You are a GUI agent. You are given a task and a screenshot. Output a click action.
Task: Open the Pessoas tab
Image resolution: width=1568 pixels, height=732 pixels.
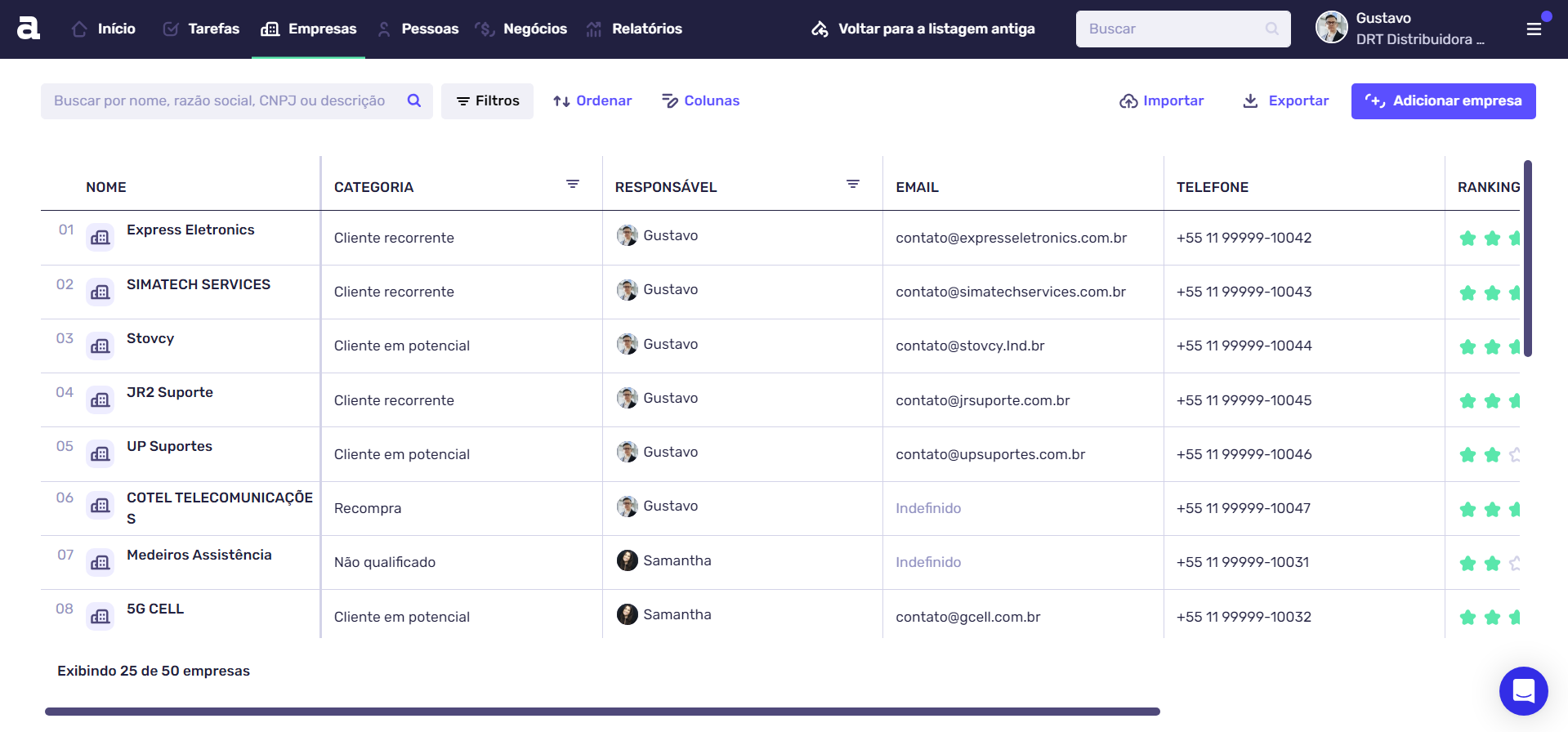pos(418,29)
